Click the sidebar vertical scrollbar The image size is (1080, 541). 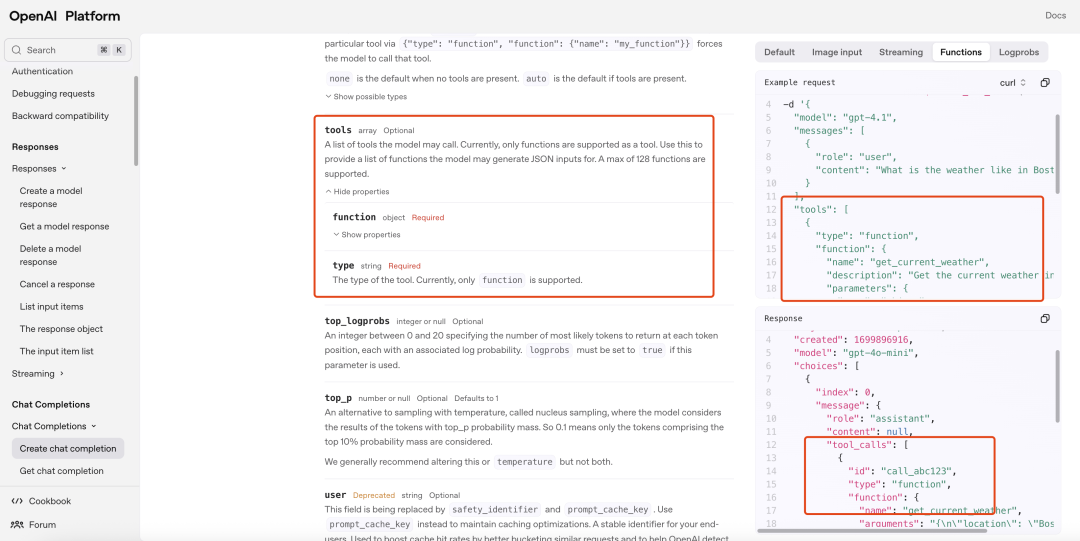[x=136, y=121]
